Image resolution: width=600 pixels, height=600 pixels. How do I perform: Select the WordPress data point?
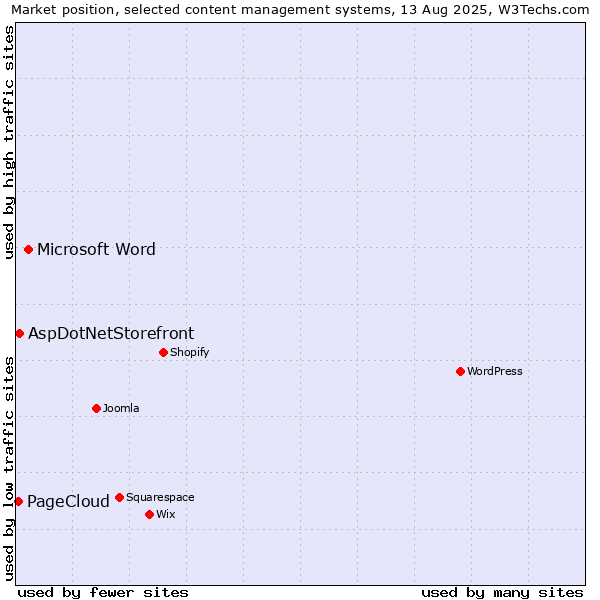pyautogui.click(x=460, y=371)
